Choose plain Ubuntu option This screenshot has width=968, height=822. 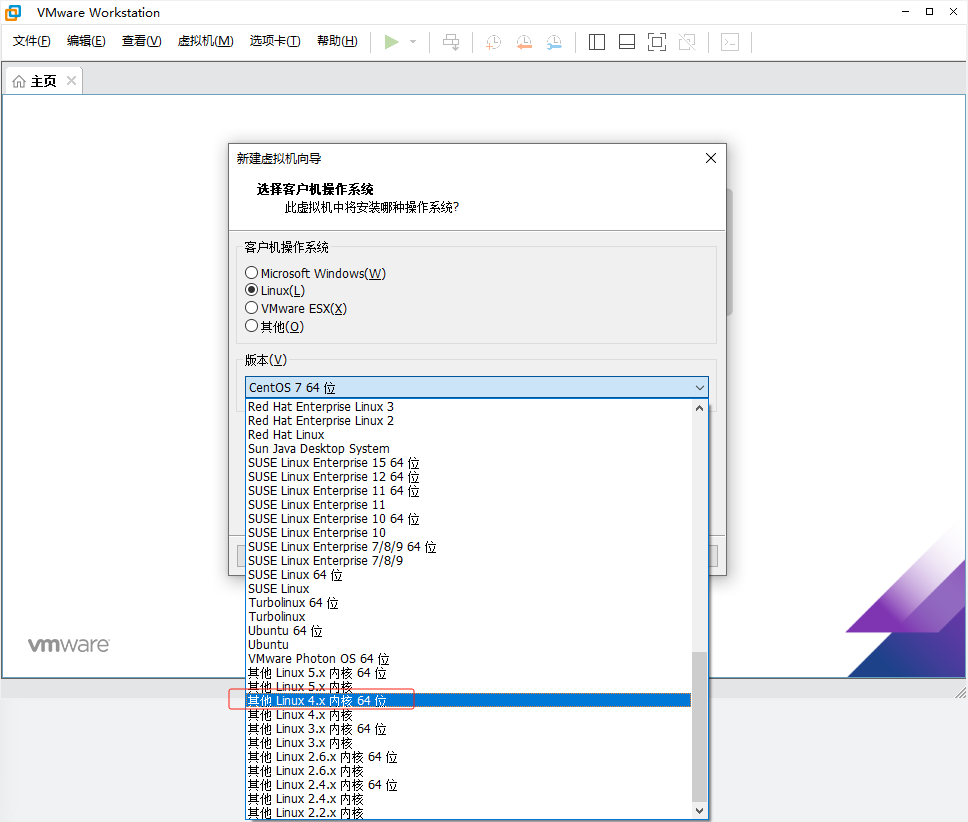469,645
